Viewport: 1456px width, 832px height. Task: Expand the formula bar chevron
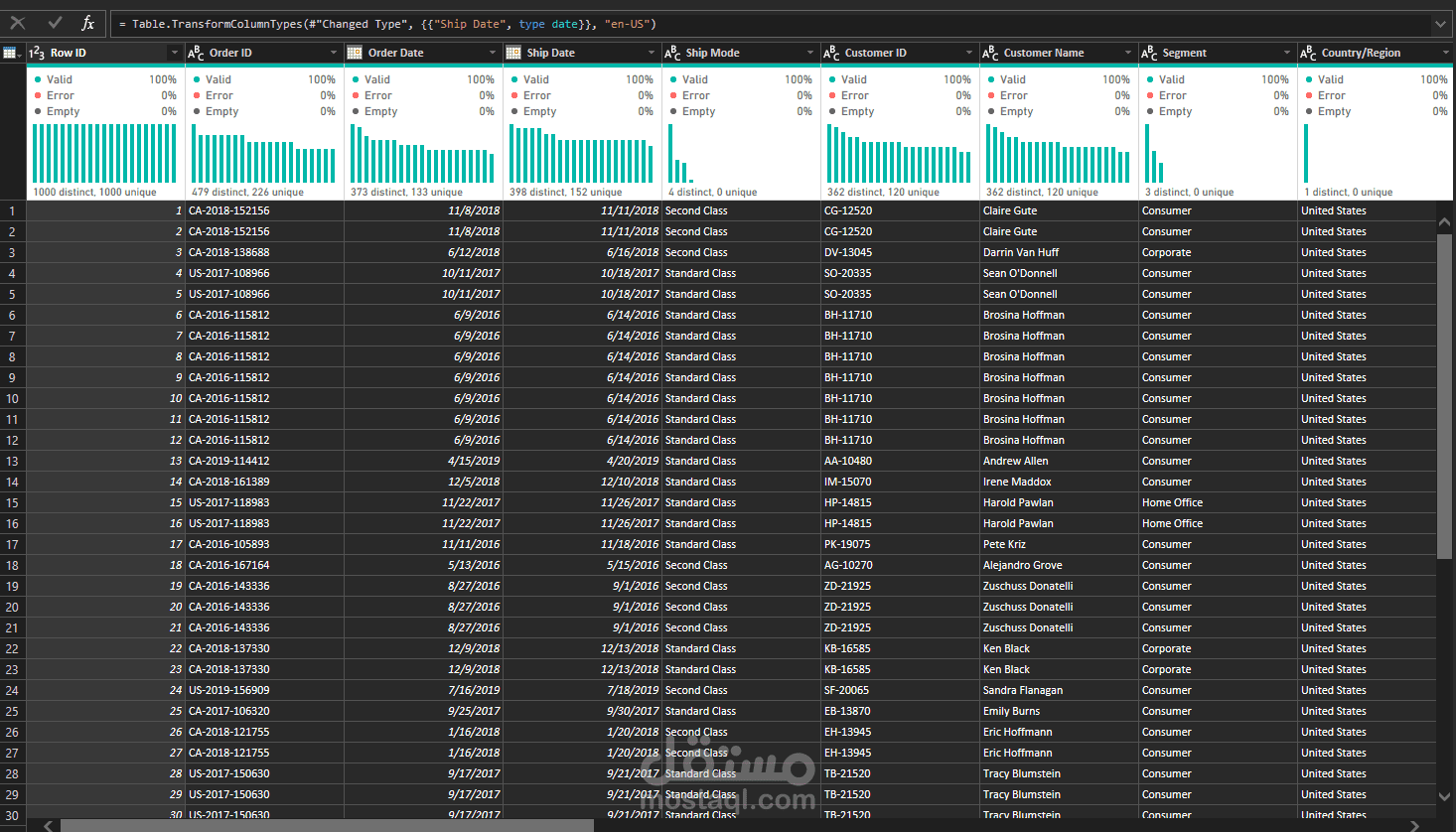[x=1440, y=24]
